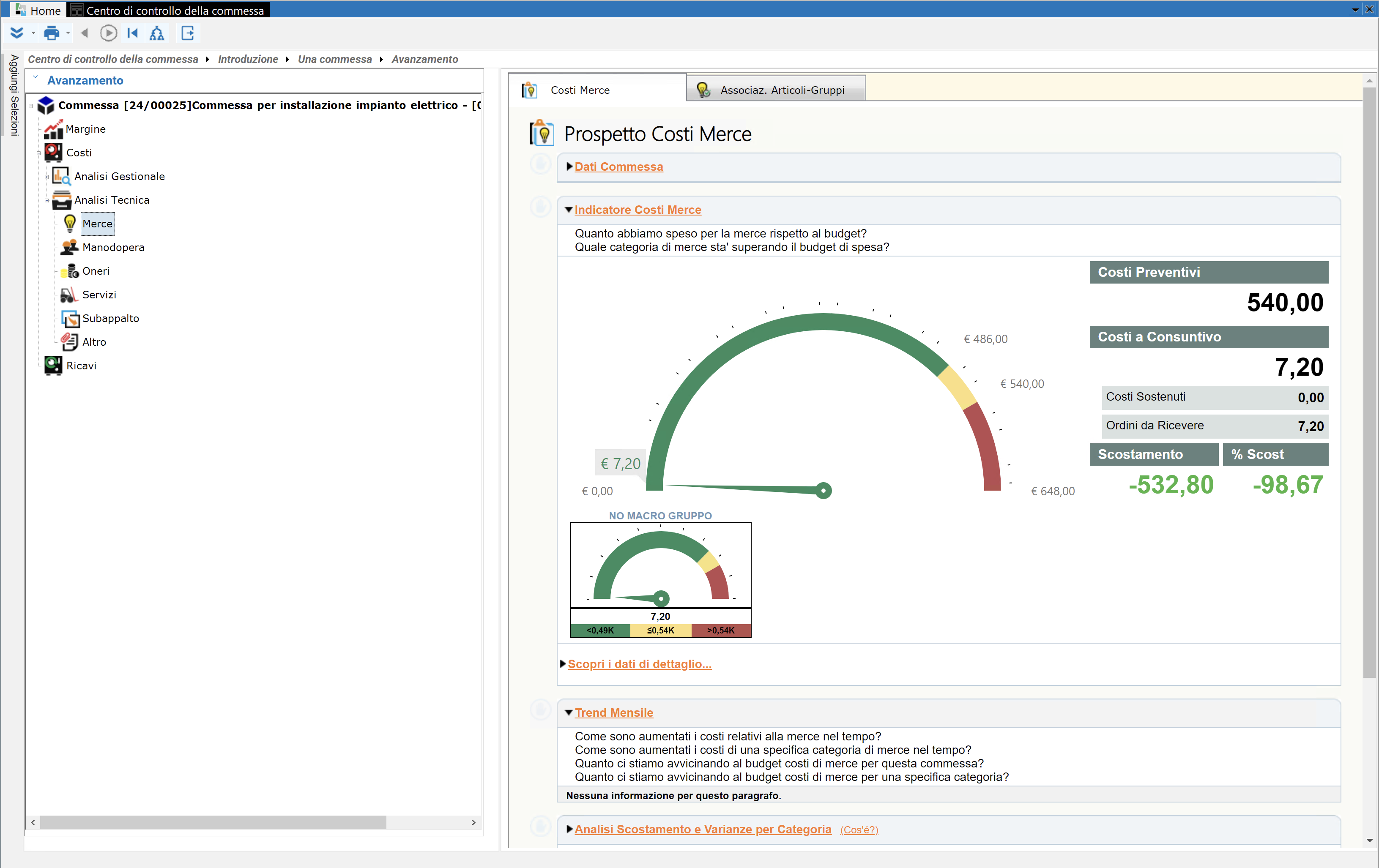Image resolution: width=1379 pixels, height=868 pixels.
Task: Open the Associaz. Articoli-Gruppi tab
Action: 775,89
